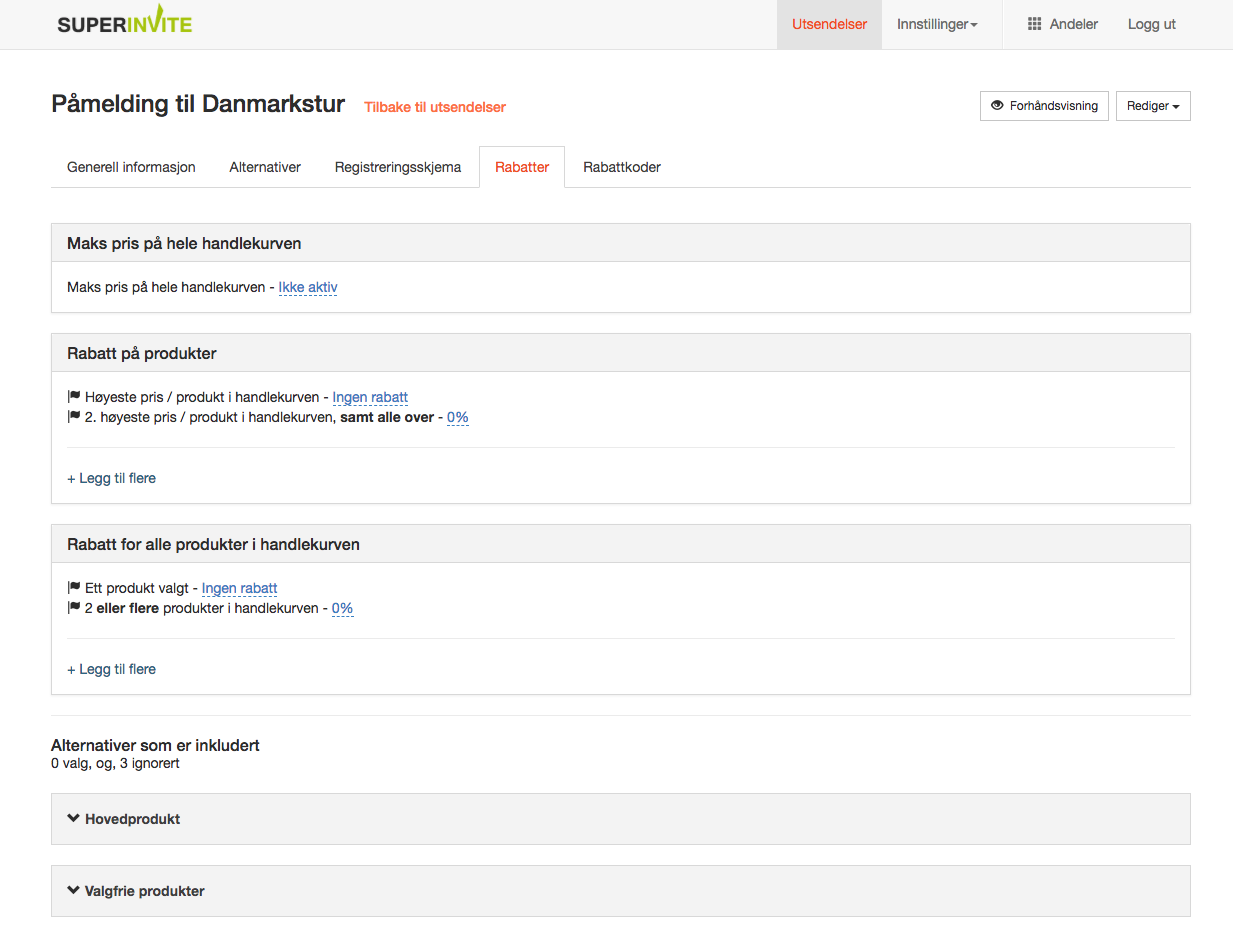
Task: Click Legg til flere under Rabatt på produkter
Action: (x=112, y=478)
